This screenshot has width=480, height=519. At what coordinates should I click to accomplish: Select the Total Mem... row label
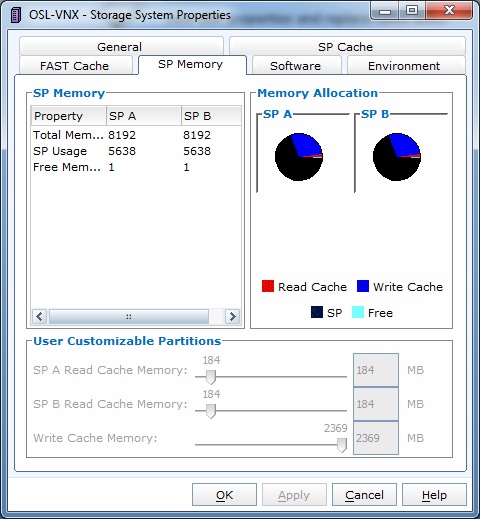pyautogui.click(x=68, y=135)
